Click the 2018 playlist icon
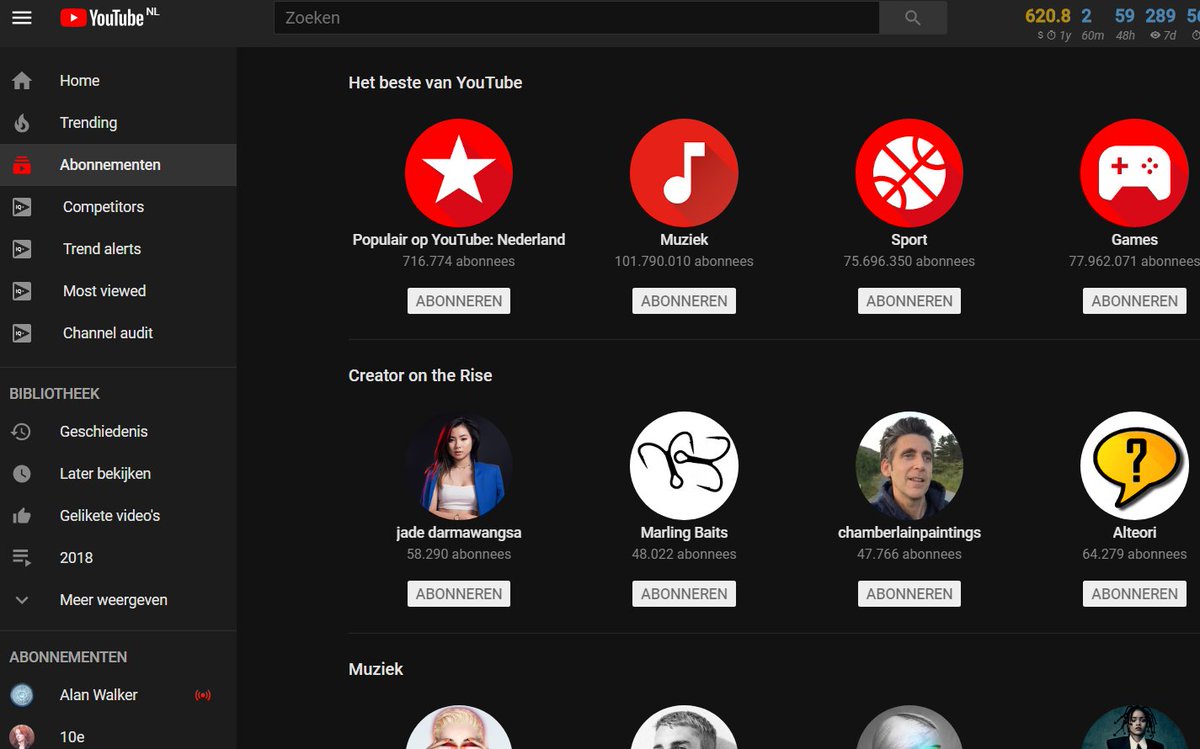1200x749 pixels. [22, 558]
